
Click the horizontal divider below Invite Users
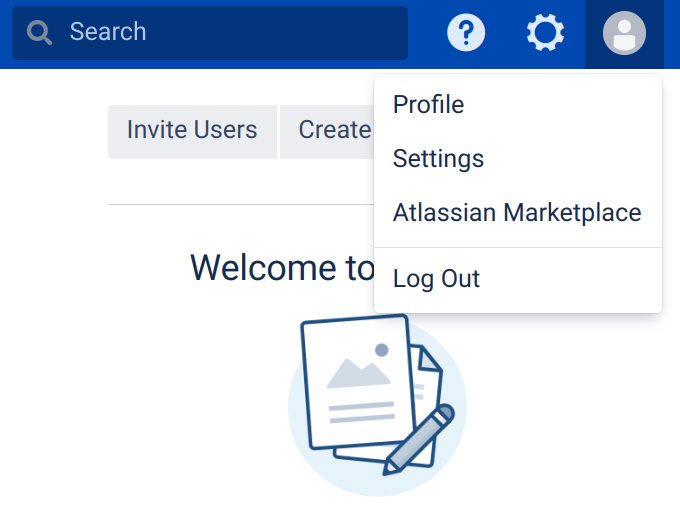click(x=240, y=204)
